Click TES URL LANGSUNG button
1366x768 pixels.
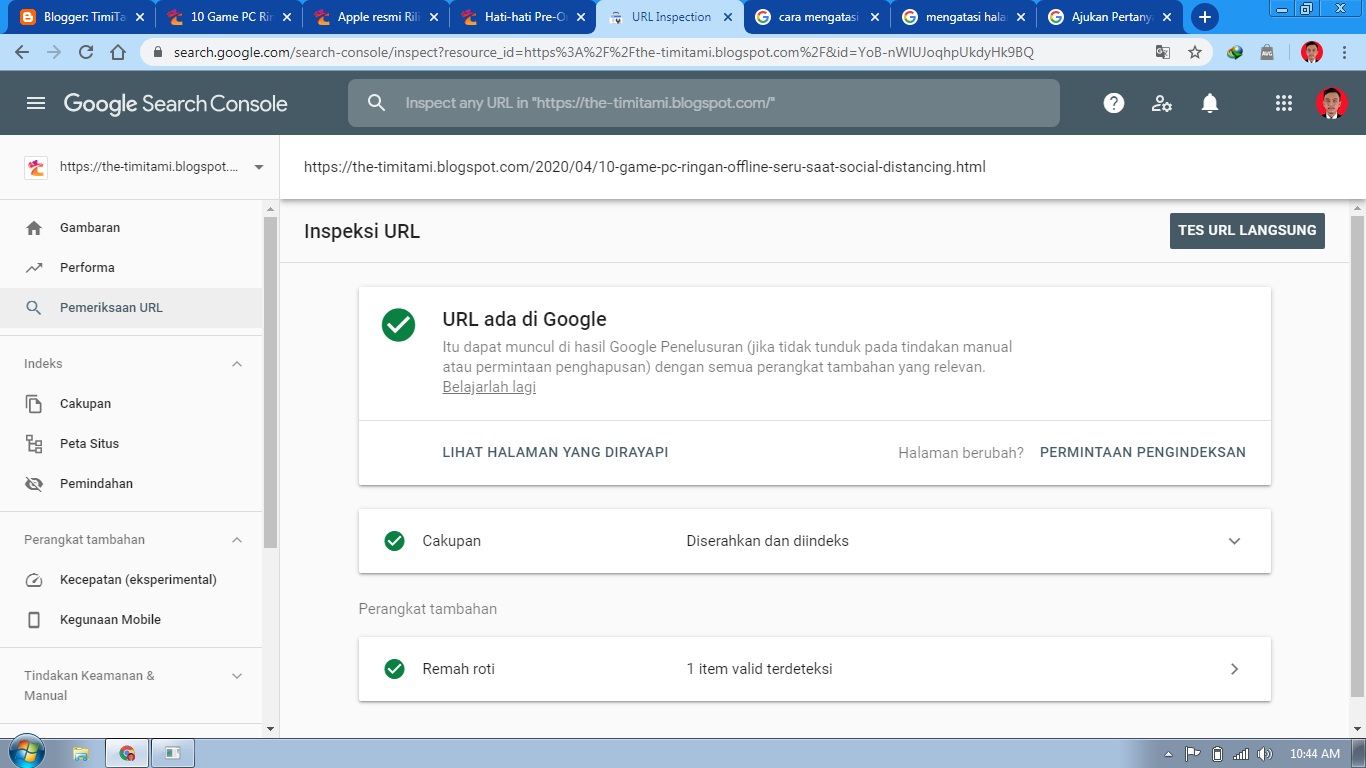[x=1247, y=230]
